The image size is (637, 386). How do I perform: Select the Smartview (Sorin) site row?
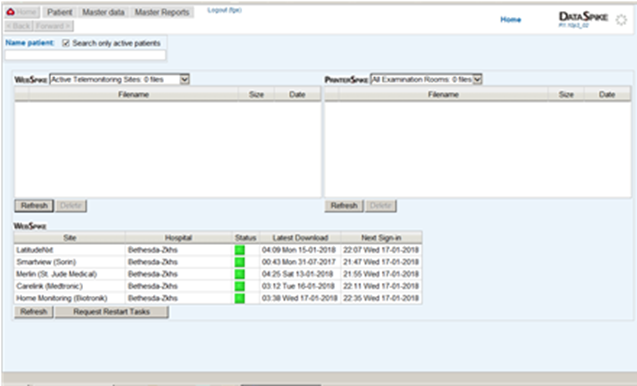point(218,262)
